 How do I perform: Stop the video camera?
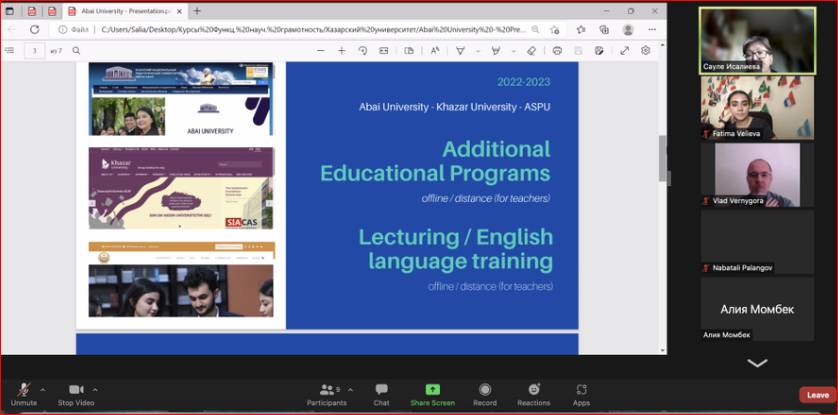pos(76,395)
